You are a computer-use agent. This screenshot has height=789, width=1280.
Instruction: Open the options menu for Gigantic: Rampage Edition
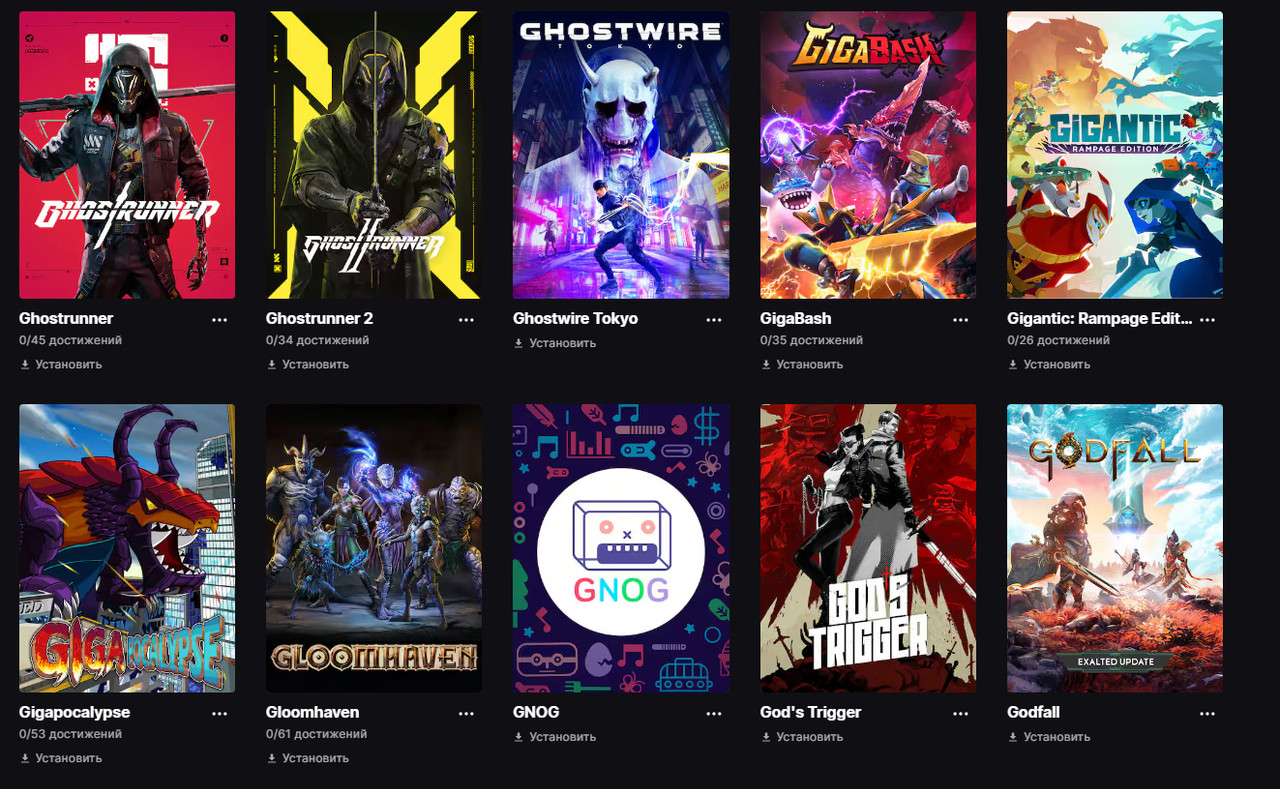click(x=1208, y=320)
